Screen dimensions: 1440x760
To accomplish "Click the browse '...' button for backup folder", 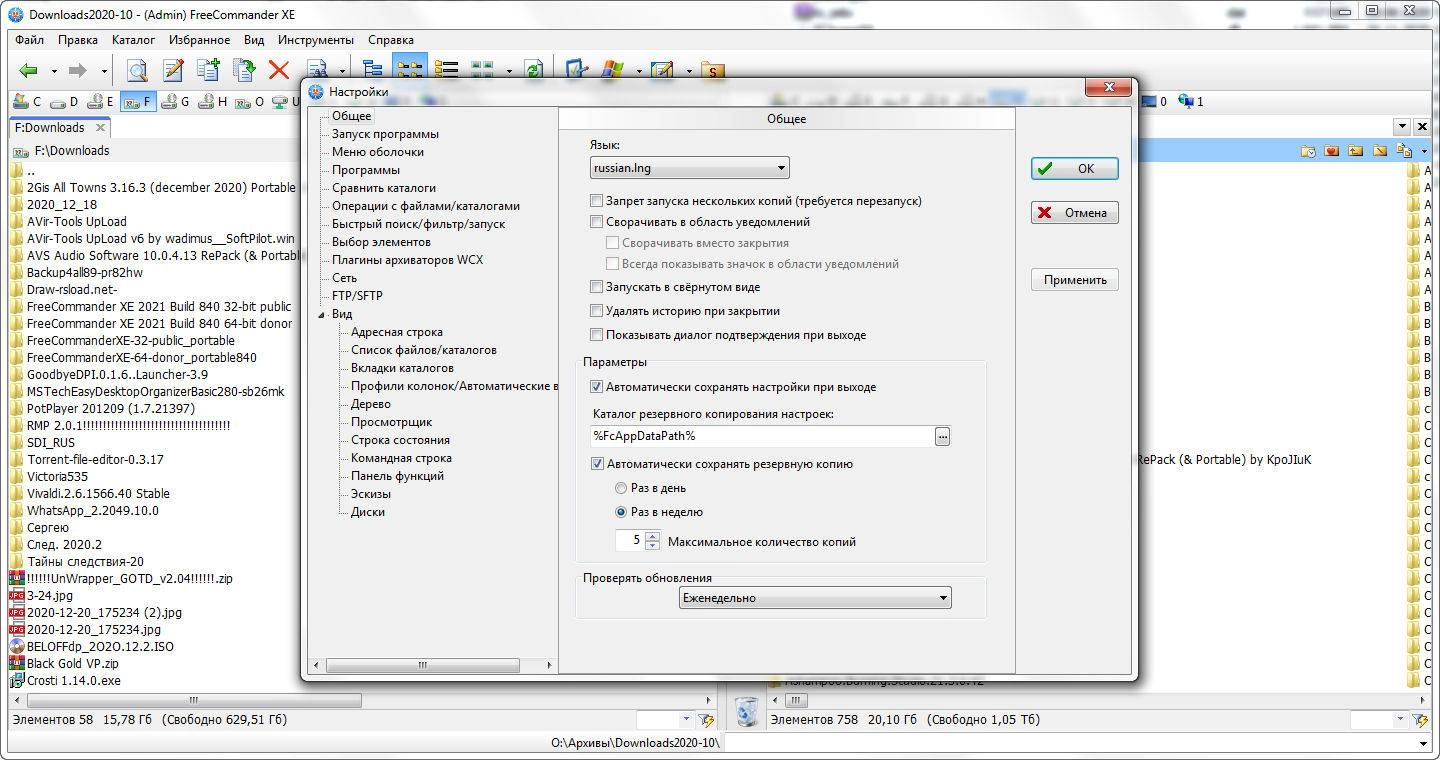I will pos(942,436).
